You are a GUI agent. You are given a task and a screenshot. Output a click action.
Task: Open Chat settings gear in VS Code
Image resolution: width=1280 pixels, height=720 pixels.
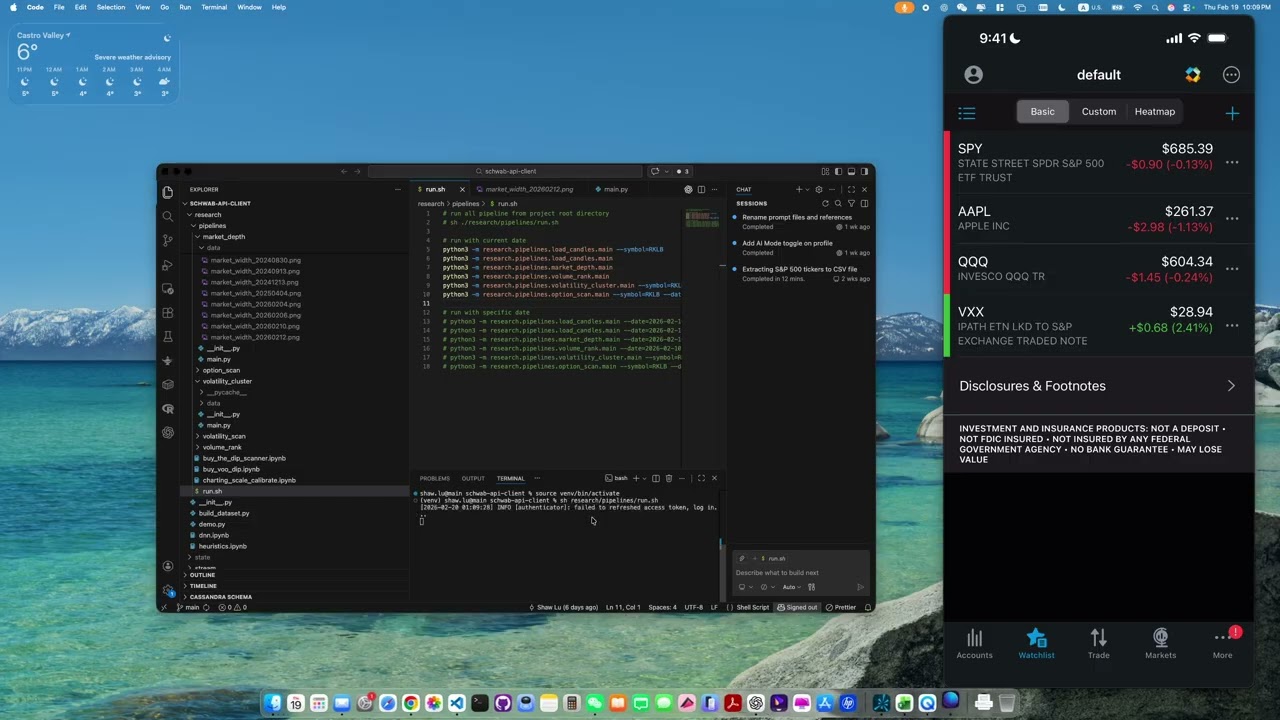coord(819,189)
